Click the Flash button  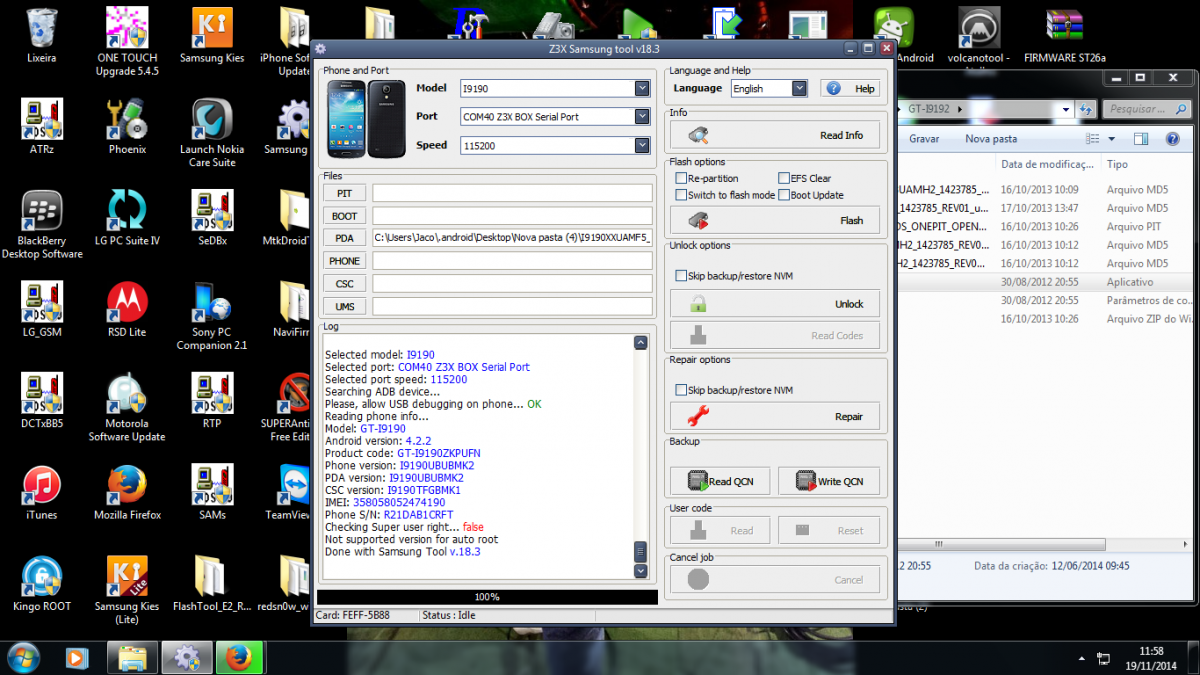[774, 220]
